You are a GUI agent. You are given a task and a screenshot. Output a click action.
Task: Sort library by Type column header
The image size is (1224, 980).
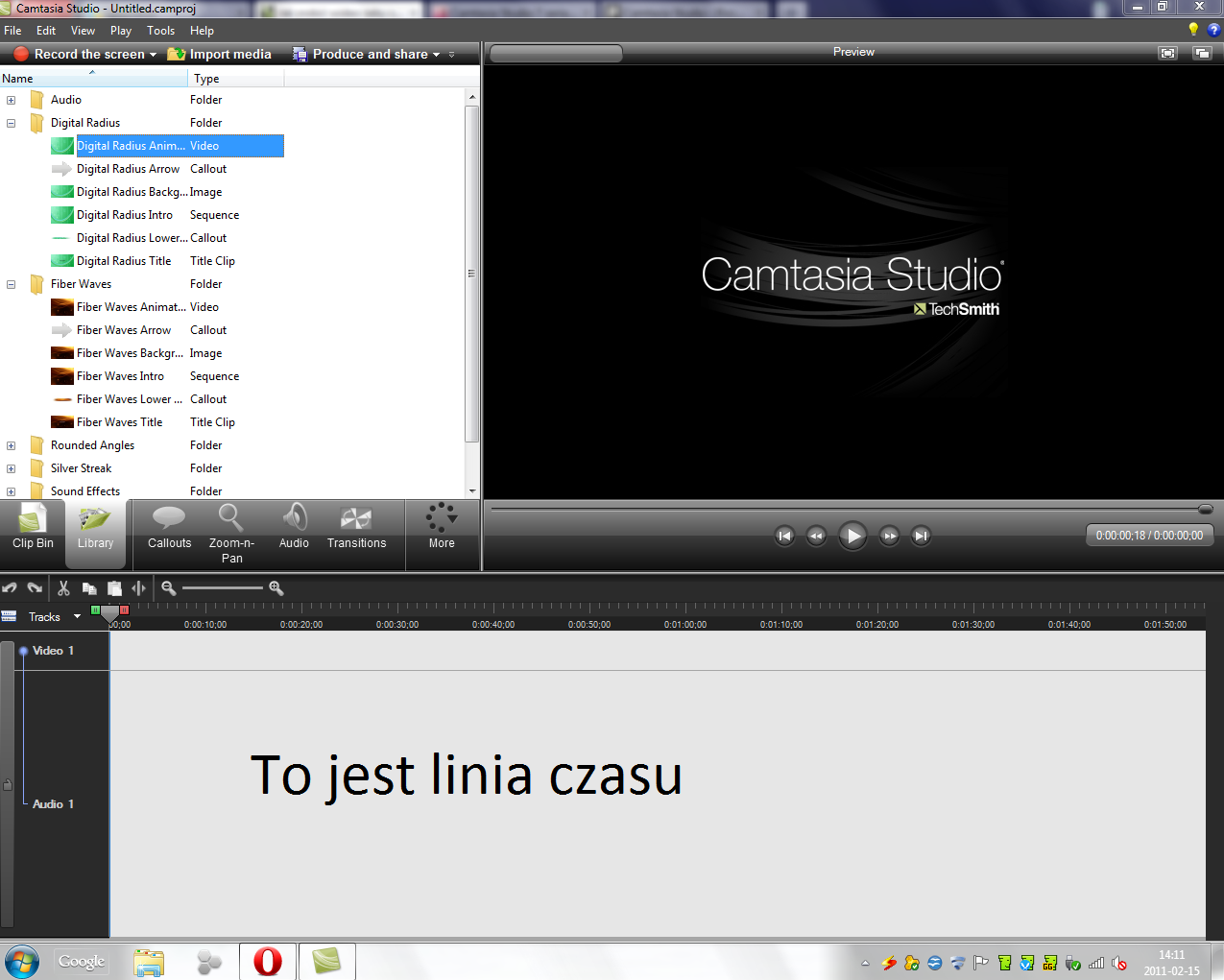tap(236, 78)
